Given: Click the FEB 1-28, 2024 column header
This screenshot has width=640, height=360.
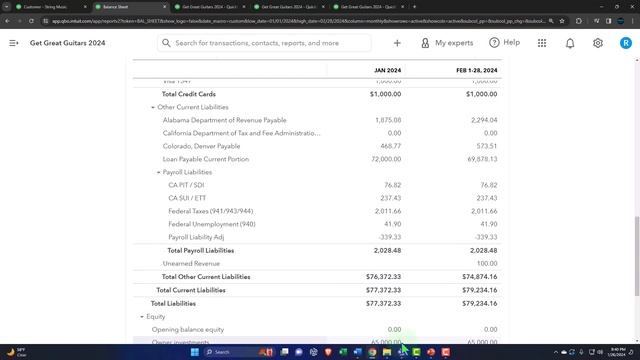Looking at the screenshot, I should pyautogui.click(x=476, y=71).
